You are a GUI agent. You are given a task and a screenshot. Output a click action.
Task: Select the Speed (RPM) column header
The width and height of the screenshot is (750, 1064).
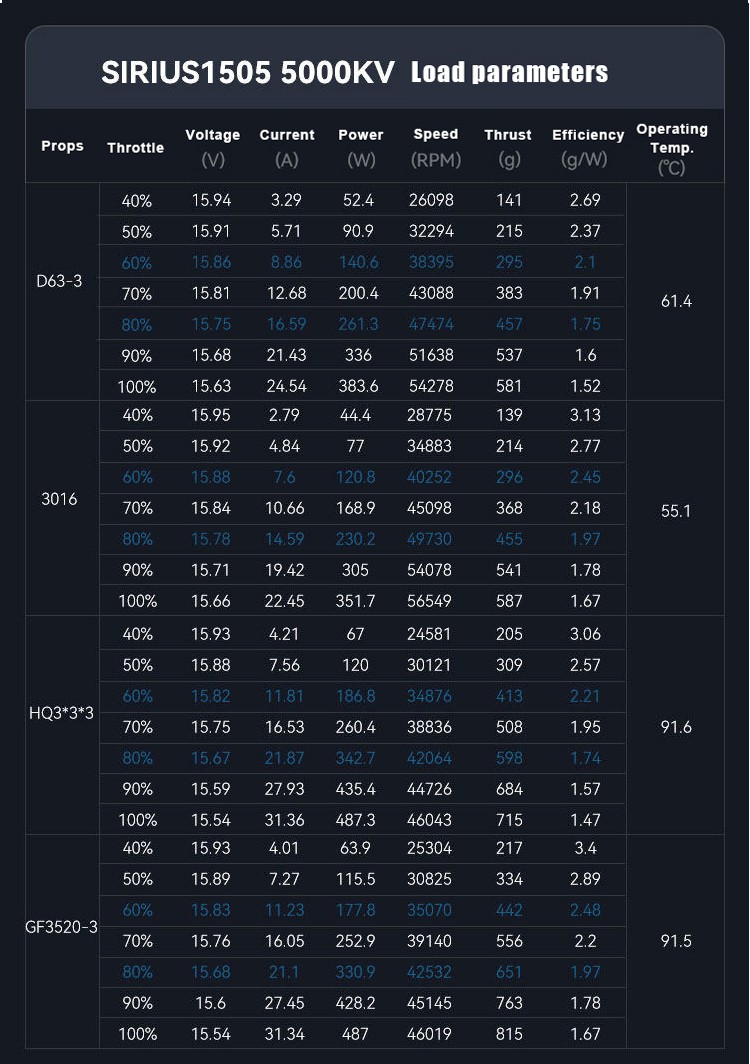coord(435,147)
